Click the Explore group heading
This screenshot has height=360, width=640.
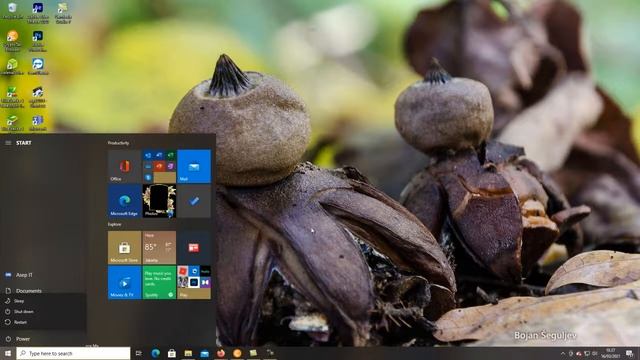tap(115, 224)
